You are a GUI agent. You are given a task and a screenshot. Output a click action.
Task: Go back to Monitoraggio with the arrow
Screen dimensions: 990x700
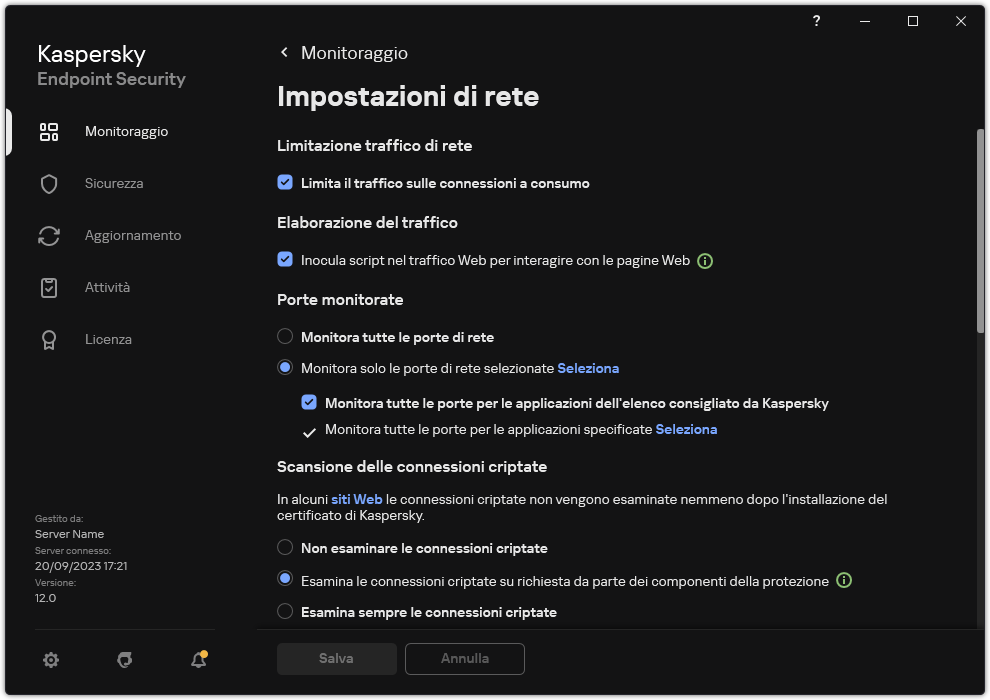(x=283, y=52)
